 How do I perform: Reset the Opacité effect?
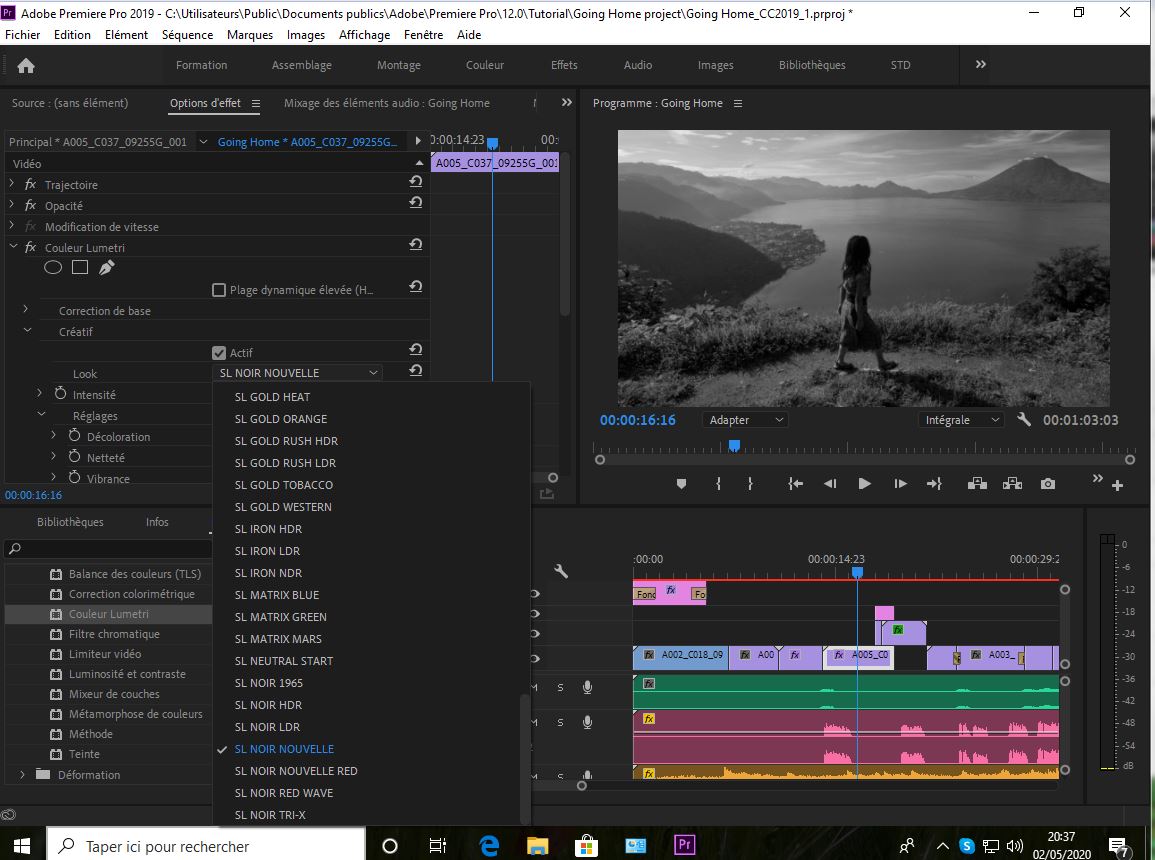tap(416, 202)
